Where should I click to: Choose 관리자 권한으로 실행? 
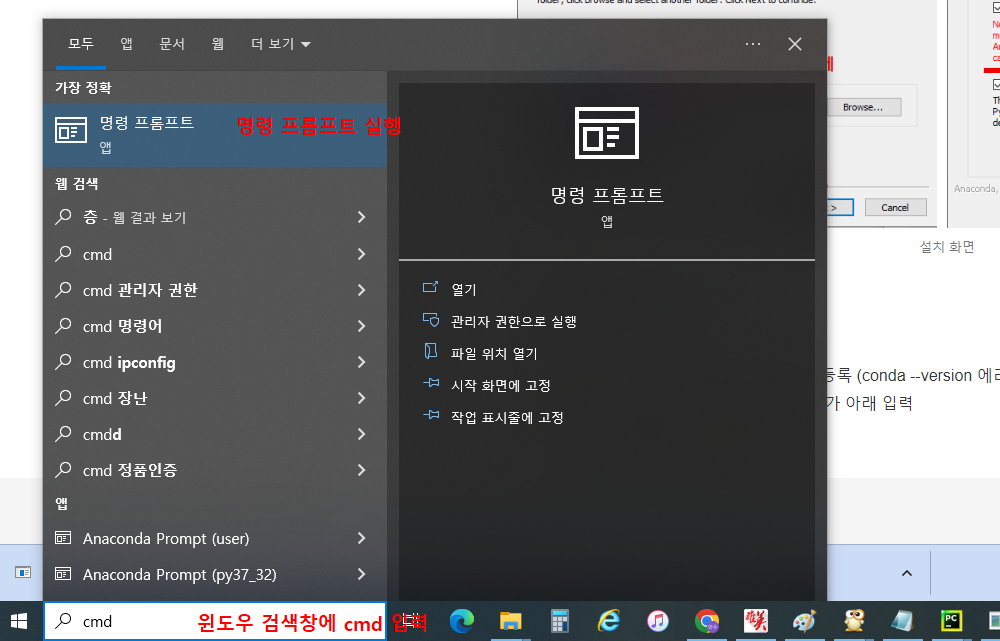coord(513,321)
